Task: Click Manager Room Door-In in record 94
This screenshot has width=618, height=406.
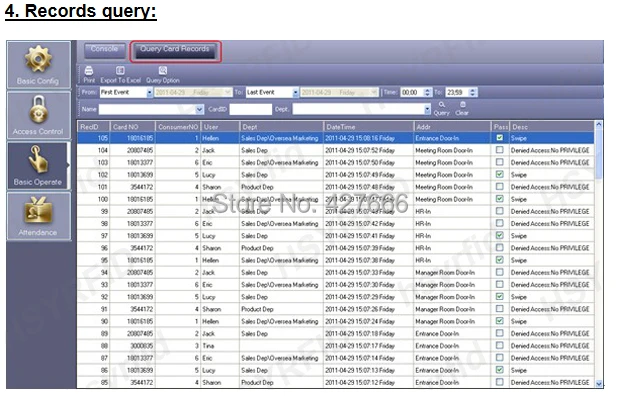Action: point(445,272)
